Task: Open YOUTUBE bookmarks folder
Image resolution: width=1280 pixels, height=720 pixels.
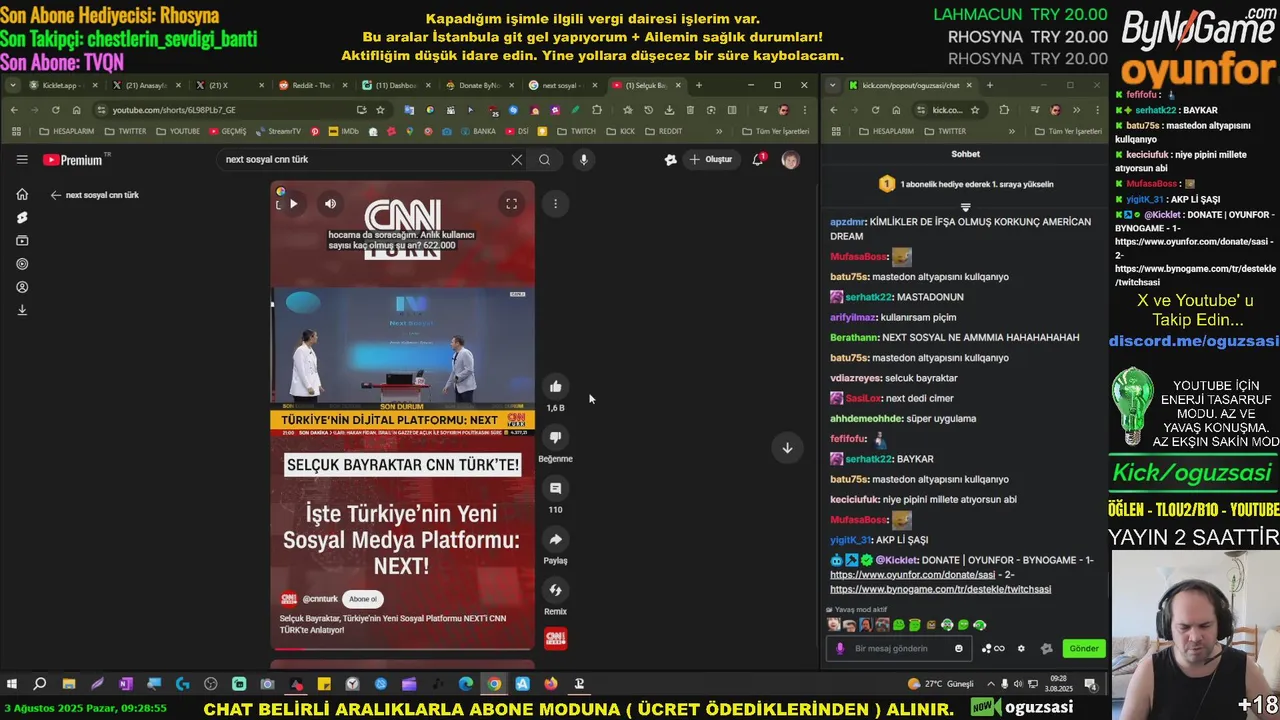Action: coord(178,131)
